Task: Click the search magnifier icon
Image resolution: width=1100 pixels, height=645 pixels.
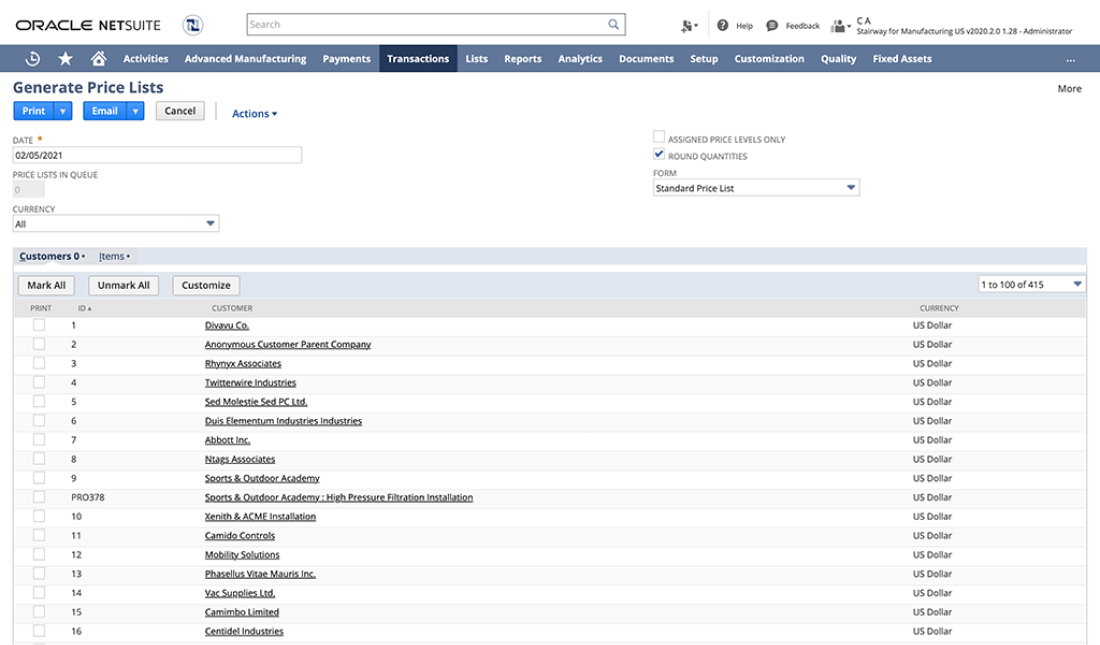Action: click(x=613, y=25)
